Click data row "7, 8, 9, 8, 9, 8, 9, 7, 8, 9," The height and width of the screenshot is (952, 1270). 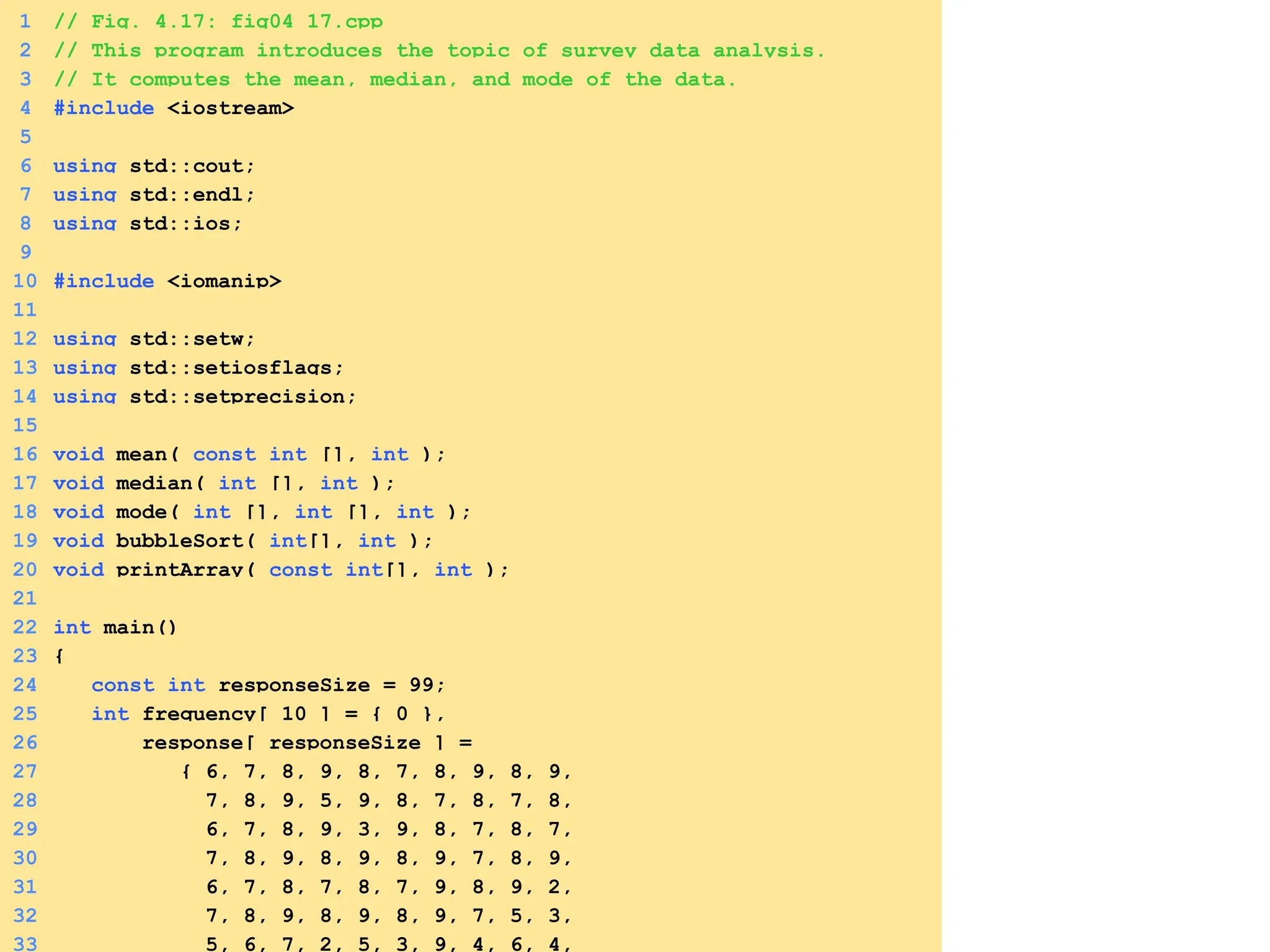389,858
